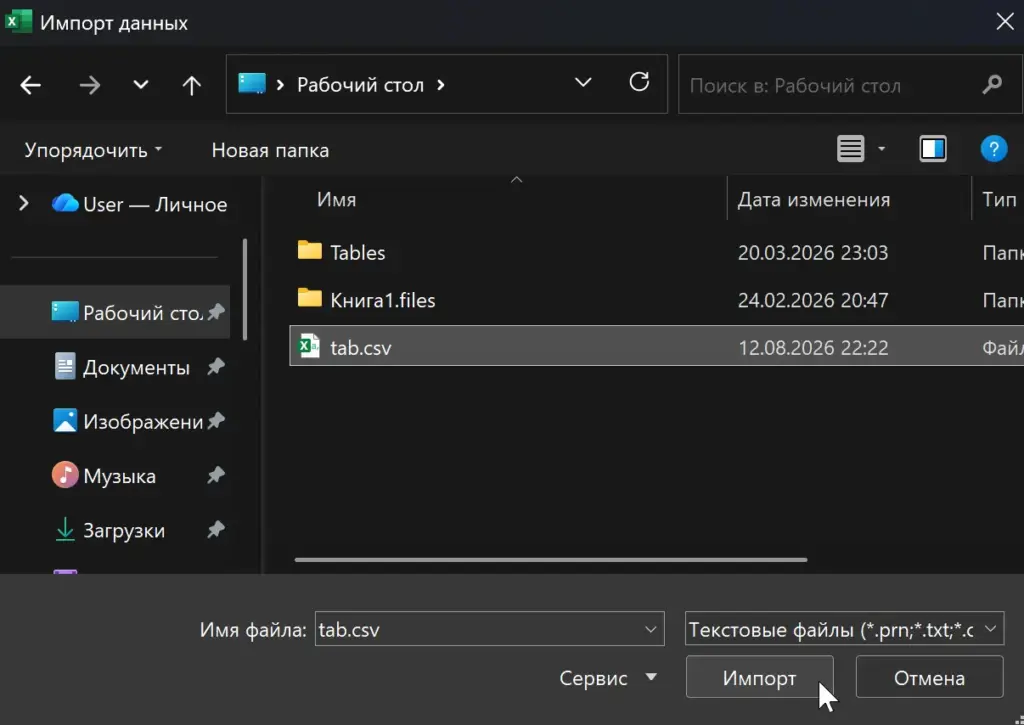Click the date 12.08.2026 22:22
Image resolution: width=1024 pixels, height=725 pixels.
point(813,347)
